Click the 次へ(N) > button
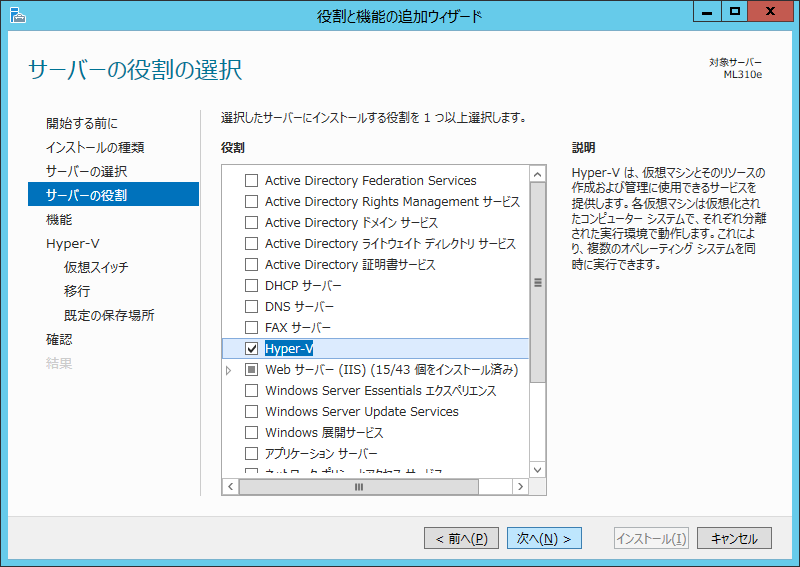800x567 pixels. pos(544,538)
